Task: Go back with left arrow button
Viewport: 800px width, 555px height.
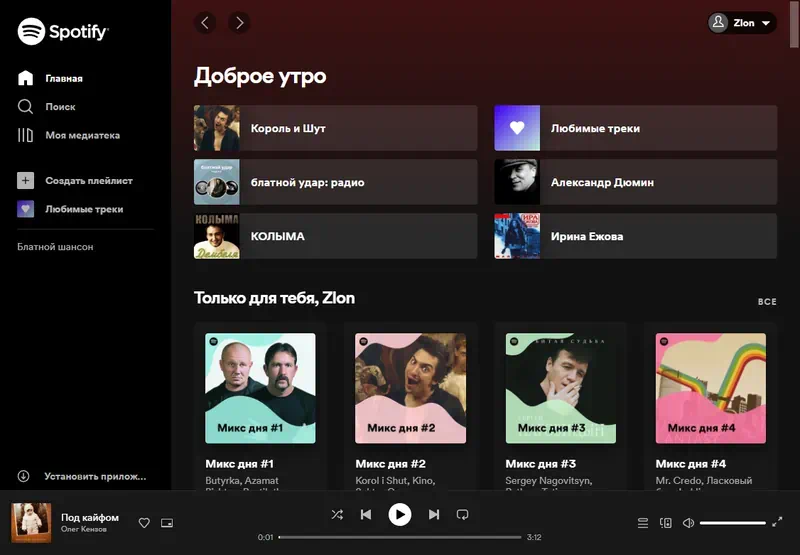Action: (205, 22)
